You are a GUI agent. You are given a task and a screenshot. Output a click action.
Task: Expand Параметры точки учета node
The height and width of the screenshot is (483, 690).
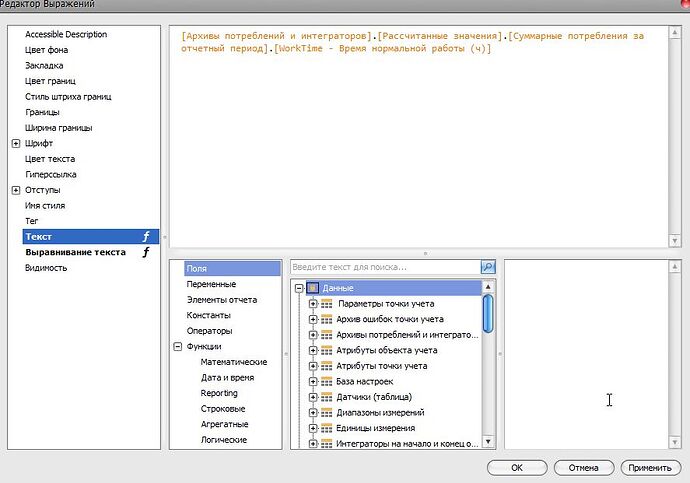tap(313, 304)
